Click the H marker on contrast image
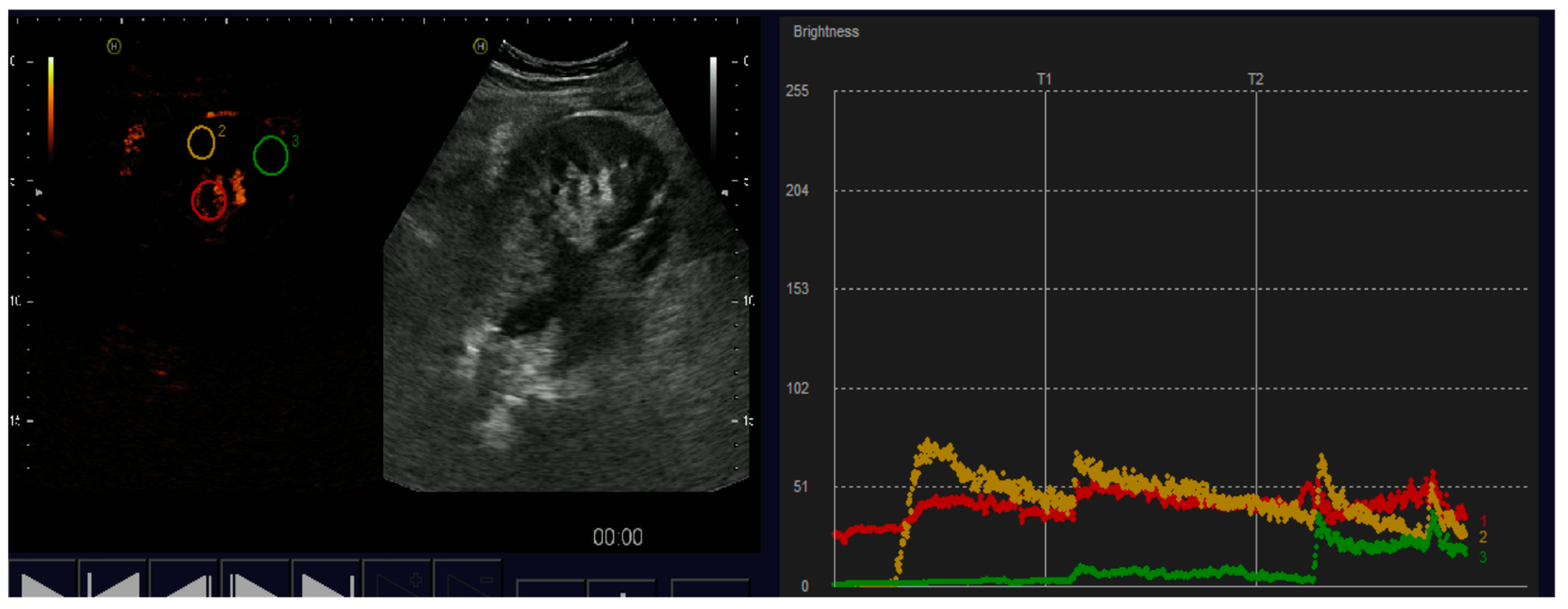Screen dimensions: 1568x609 [114, 46]
